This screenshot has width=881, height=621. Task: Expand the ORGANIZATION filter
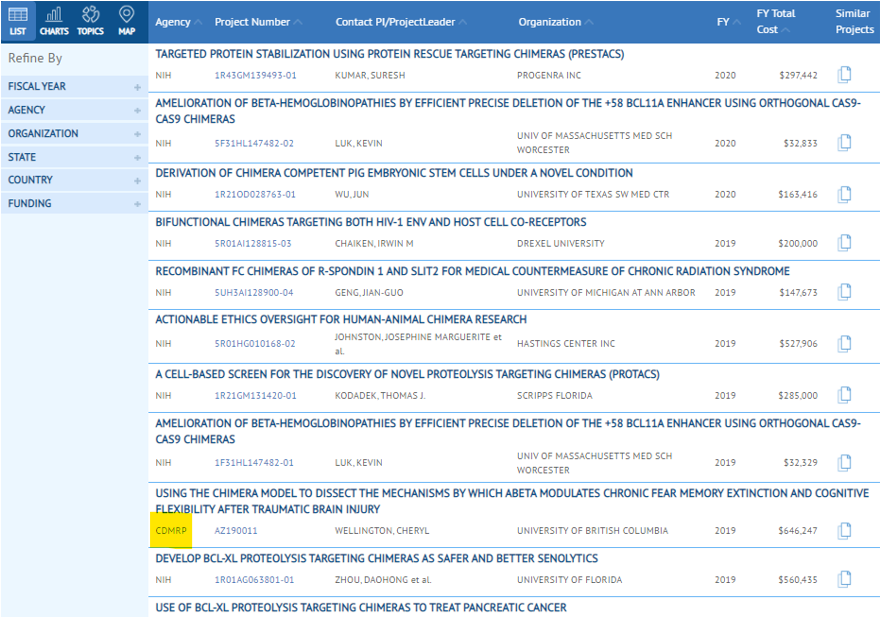pos(74,134)
